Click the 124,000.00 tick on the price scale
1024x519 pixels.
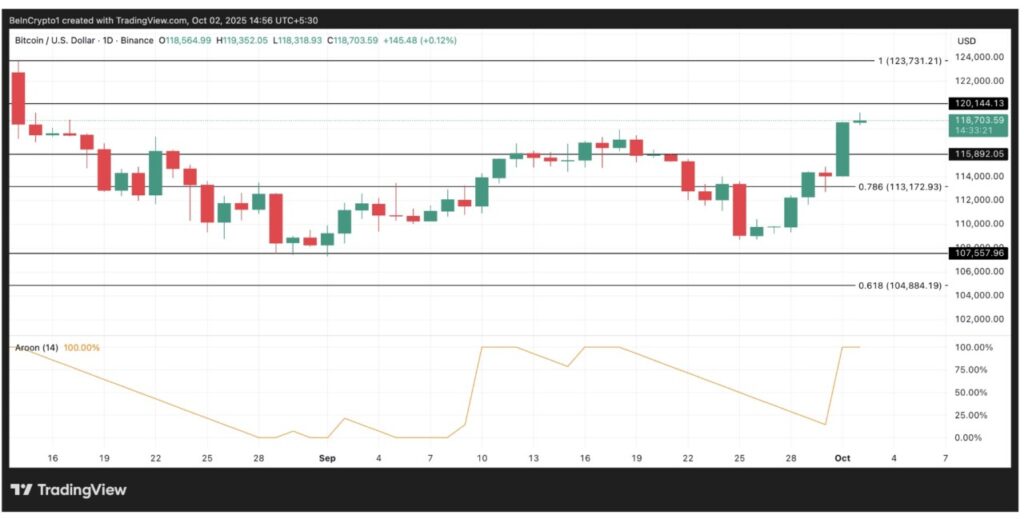point(978,57)
